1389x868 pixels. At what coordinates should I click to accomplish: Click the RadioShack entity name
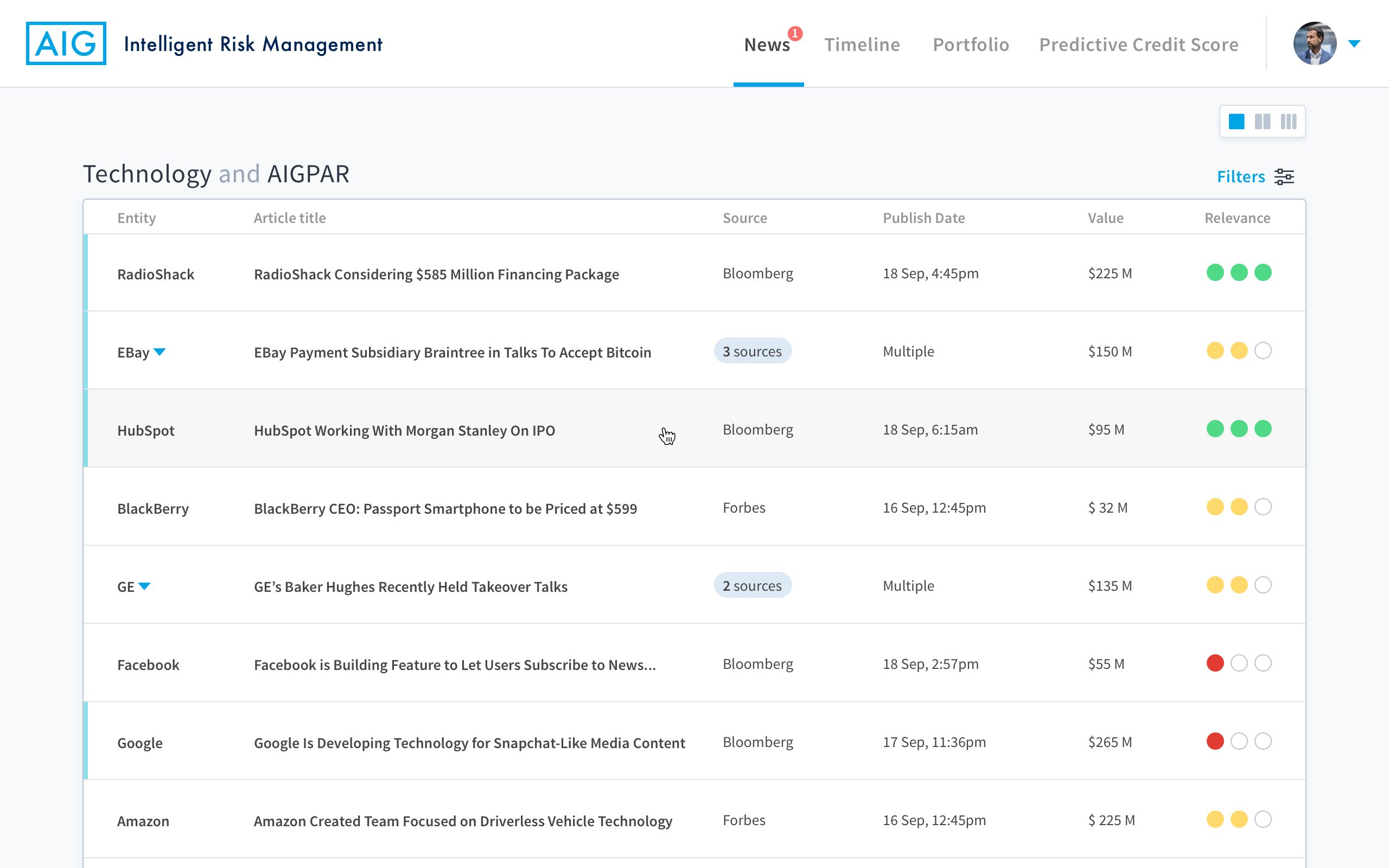(156, 275)
